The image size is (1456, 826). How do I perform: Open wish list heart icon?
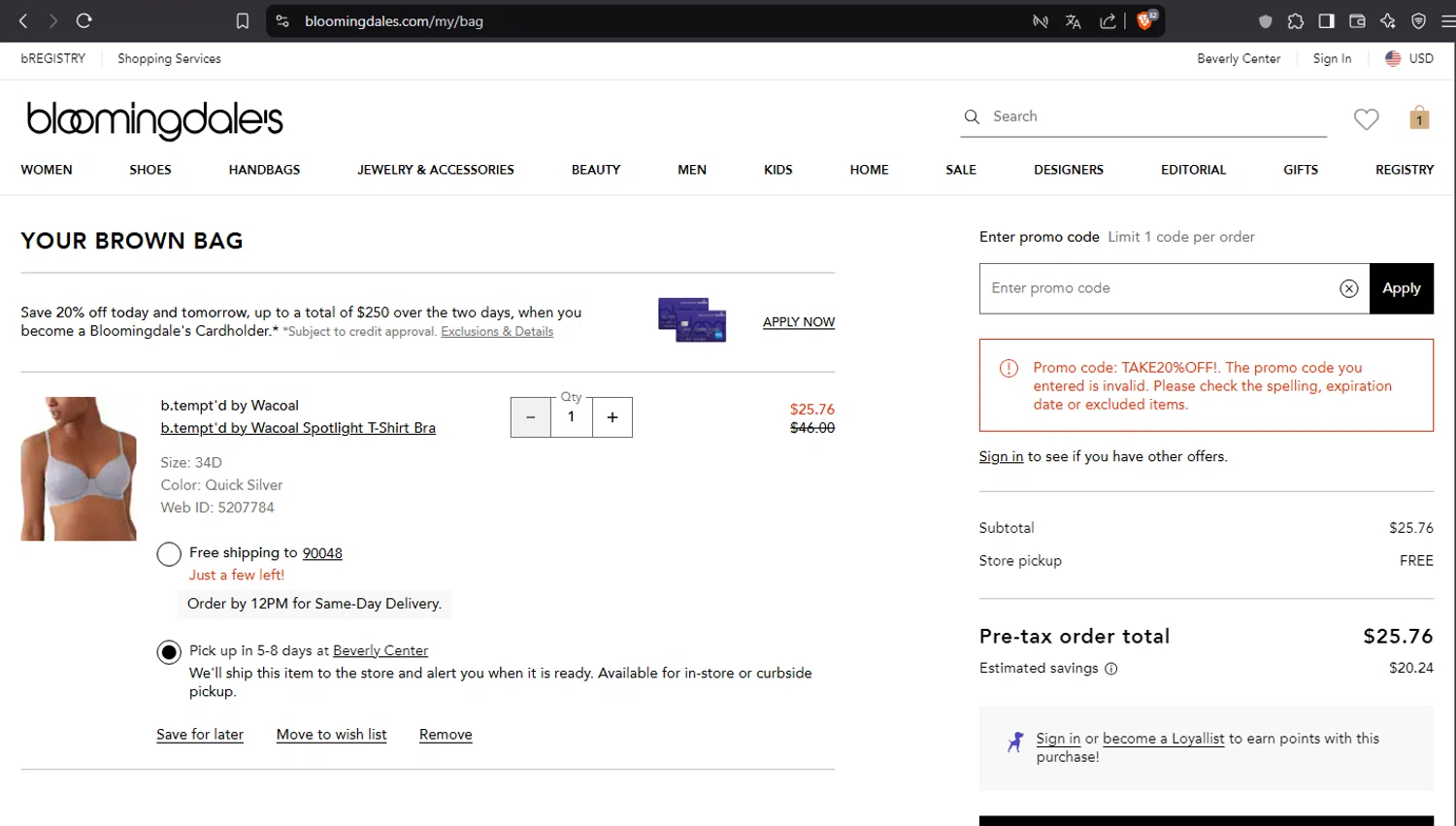1366,118
